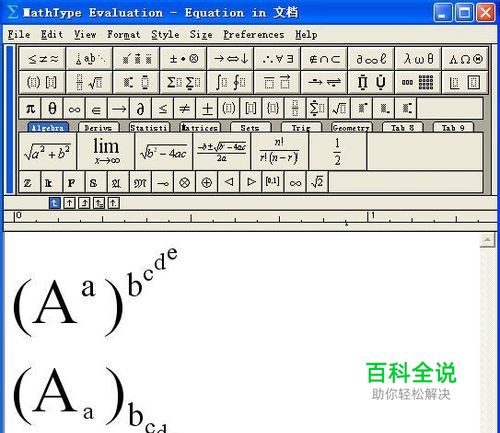
Task: Insert the n!/r!(n−r)! combination expression
Action: coord(279,151)
